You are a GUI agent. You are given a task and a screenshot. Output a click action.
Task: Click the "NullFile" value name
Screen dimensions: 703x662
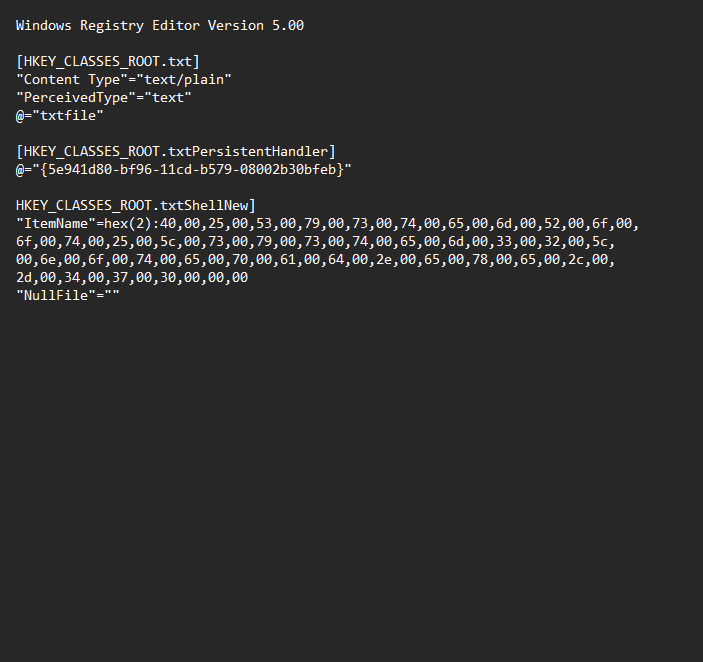[54, 295]
